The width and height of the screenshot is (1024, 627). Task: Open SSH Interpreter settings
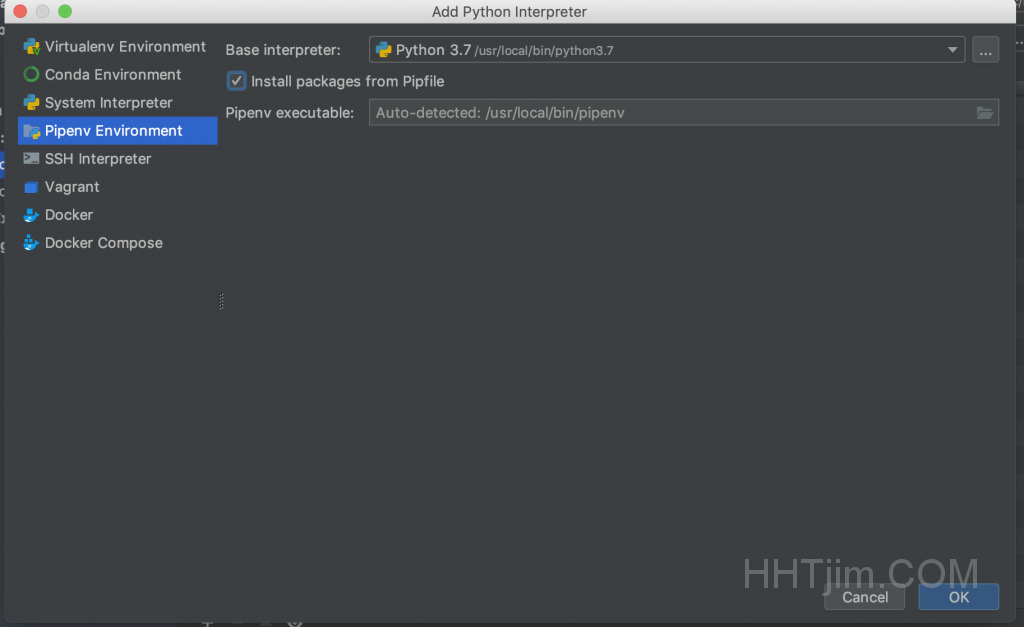pos(118,159)
